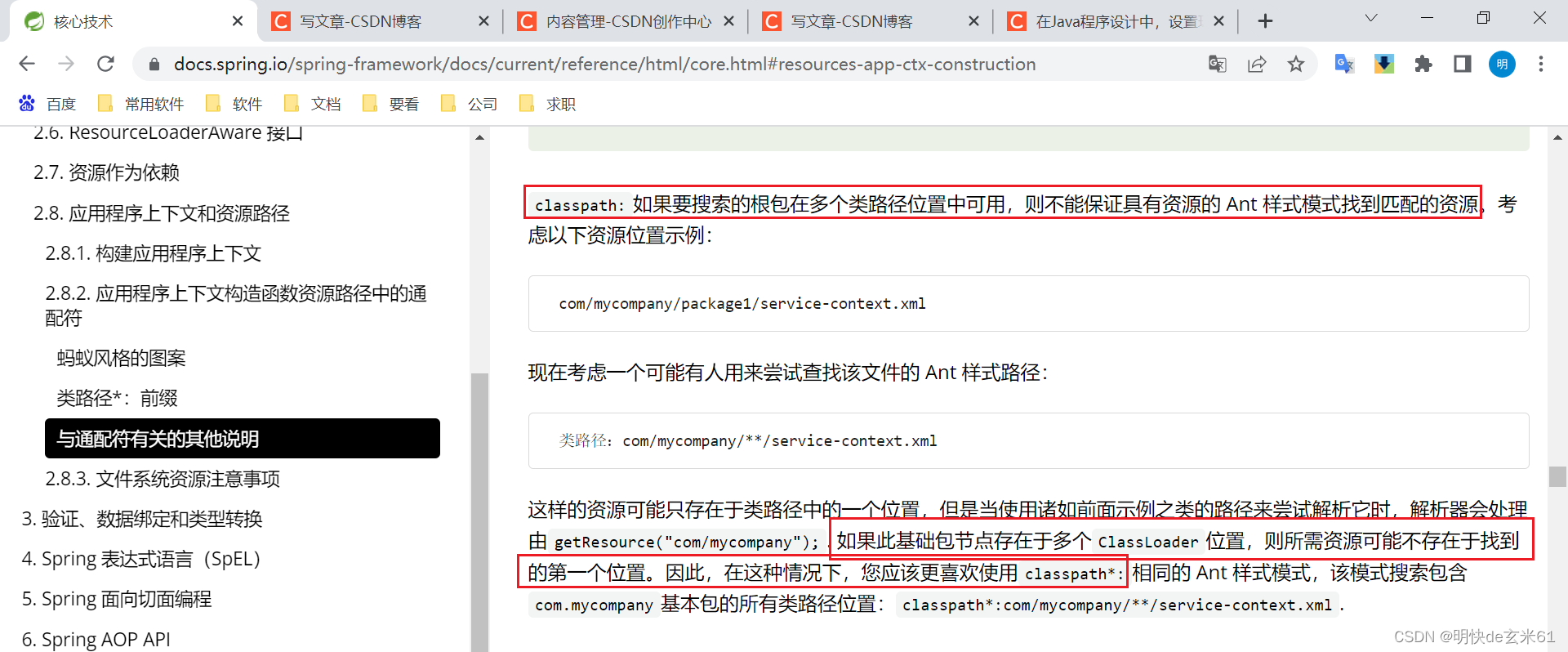Image resolution: width=1568 pixels, height=652 pixels.
Task: Open the user profile avatar
Action: tap(1502, 64)
